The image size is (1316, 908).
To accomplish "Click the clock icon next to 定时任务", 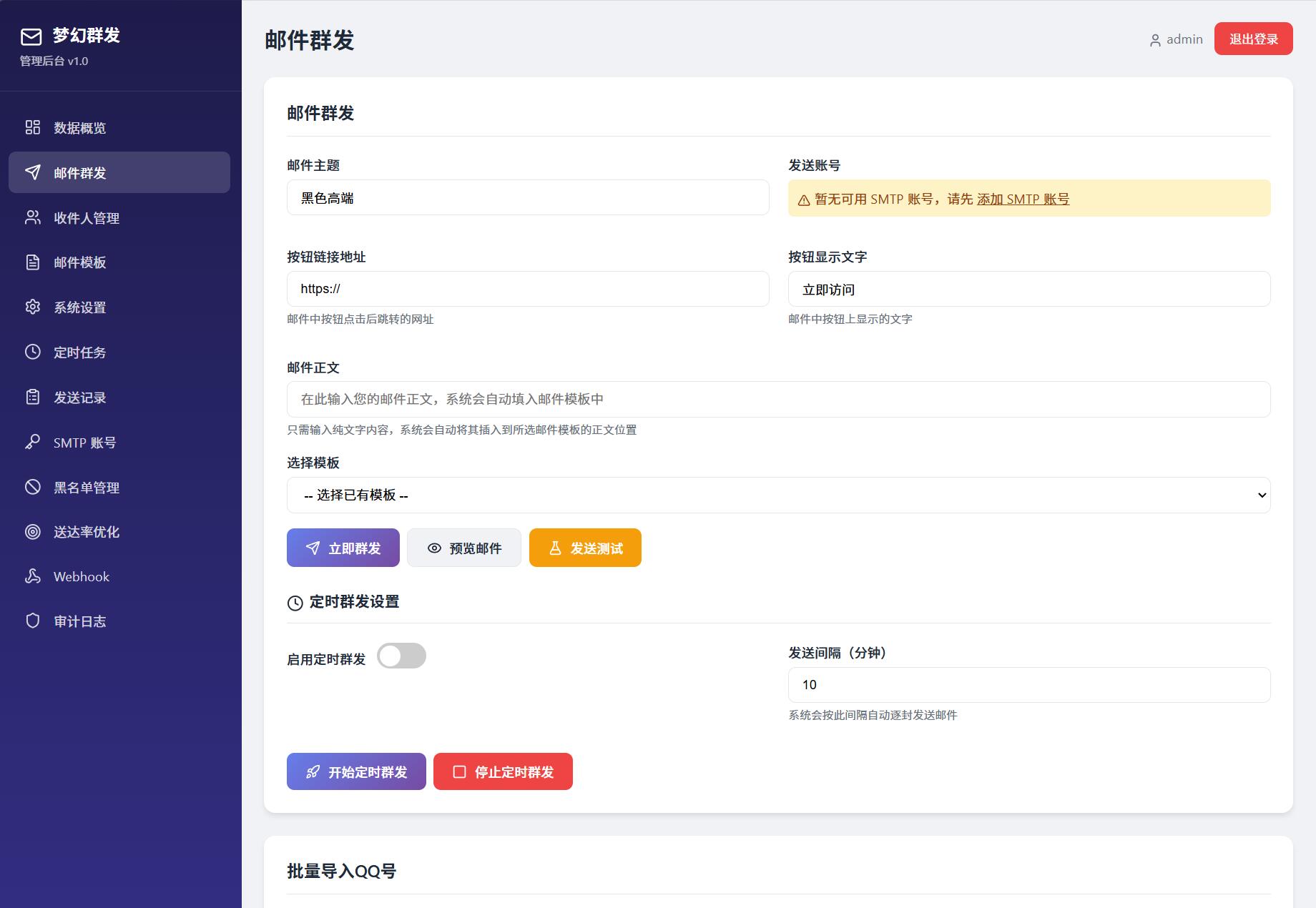I will coord(33,352).
